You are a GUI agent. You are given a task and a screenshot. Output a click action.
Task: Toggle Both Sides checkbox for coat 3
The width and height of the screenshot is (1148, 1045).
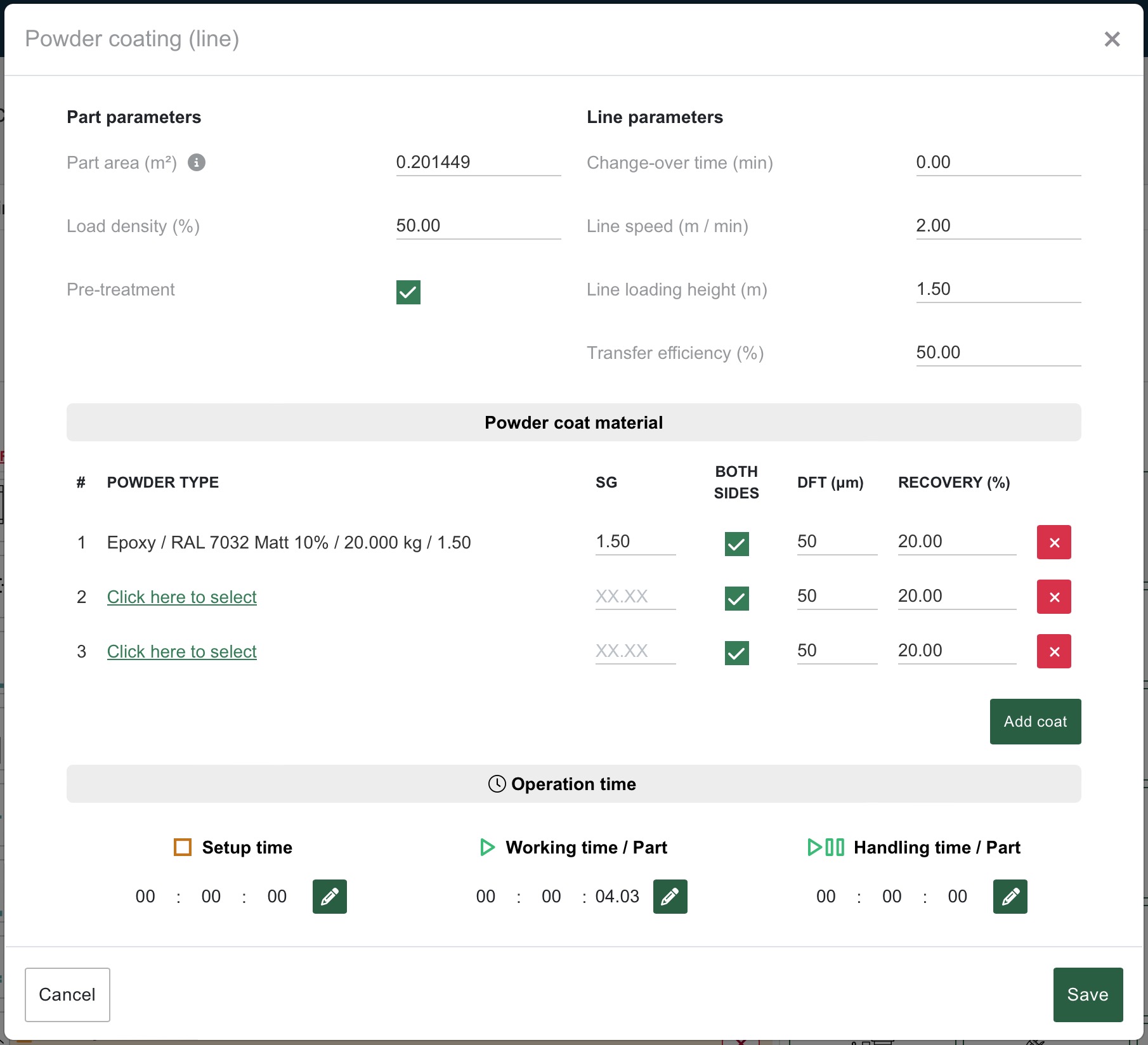pos(736,652)
